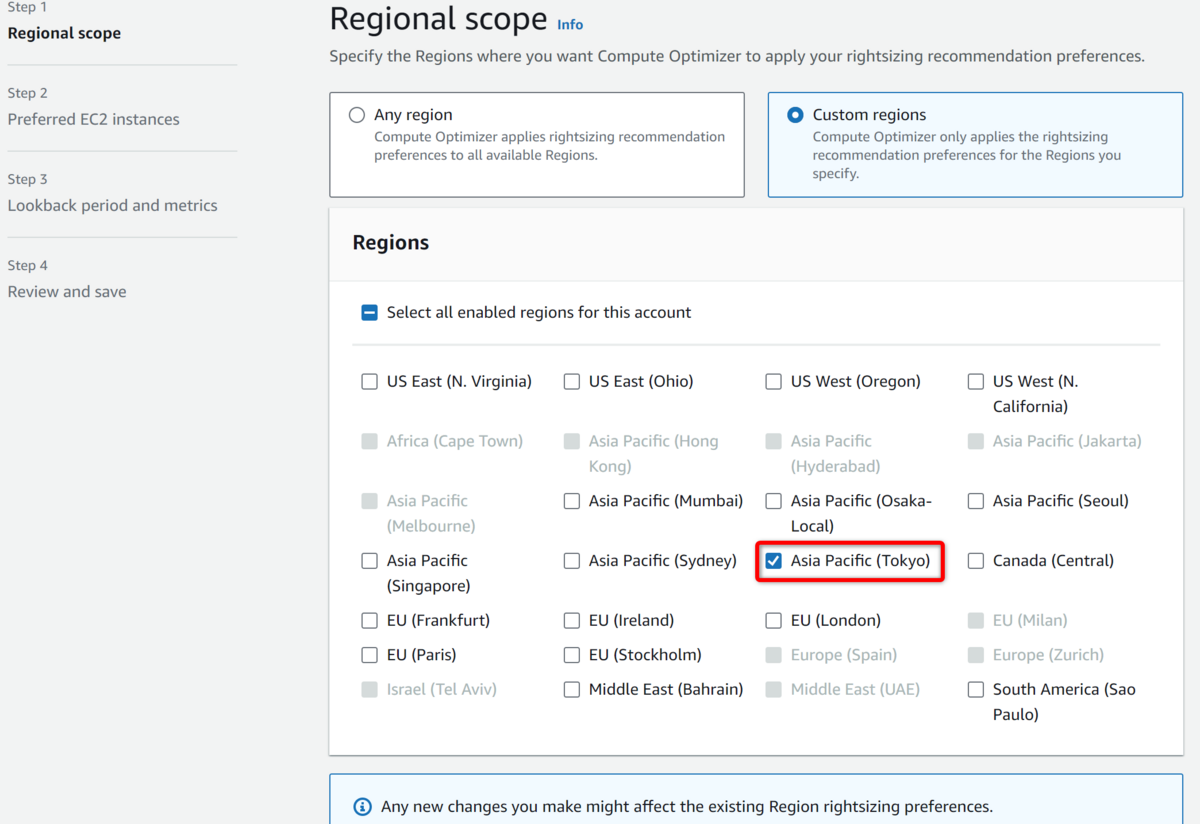Click the disabled Asia Pacific (Jakarta) checkbox
The width and height of the screenshot is (1200, 824).
tap(975, 441)
